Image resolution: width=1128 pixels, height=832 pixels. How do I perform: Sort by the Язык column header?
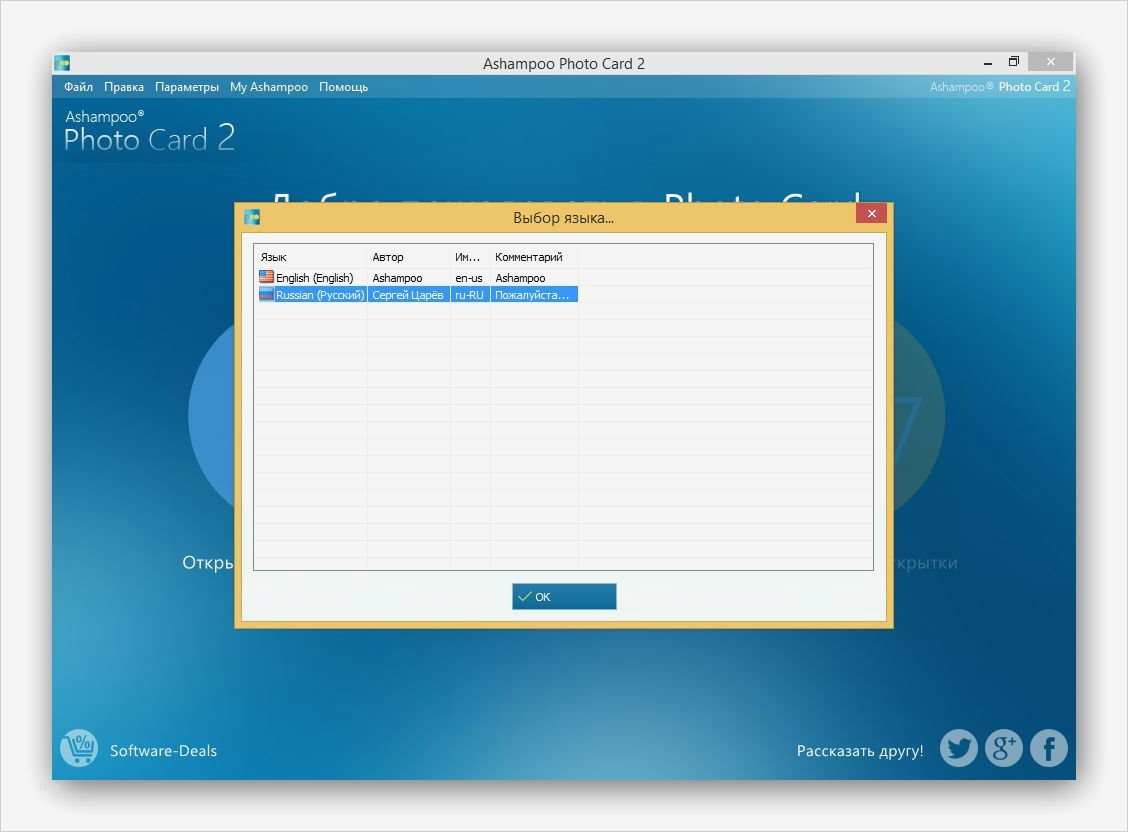coord(311,257)
